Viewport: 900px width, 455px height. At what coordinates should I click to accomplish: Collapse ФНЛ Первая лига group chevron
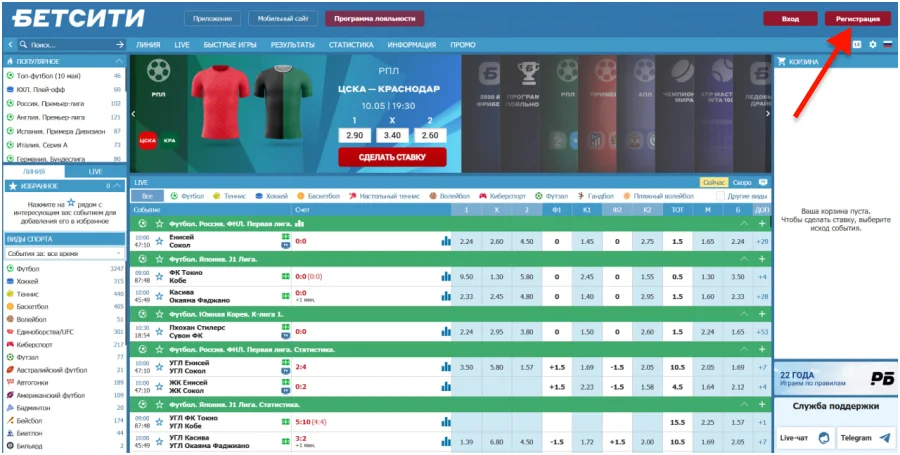tap(744, 224)
